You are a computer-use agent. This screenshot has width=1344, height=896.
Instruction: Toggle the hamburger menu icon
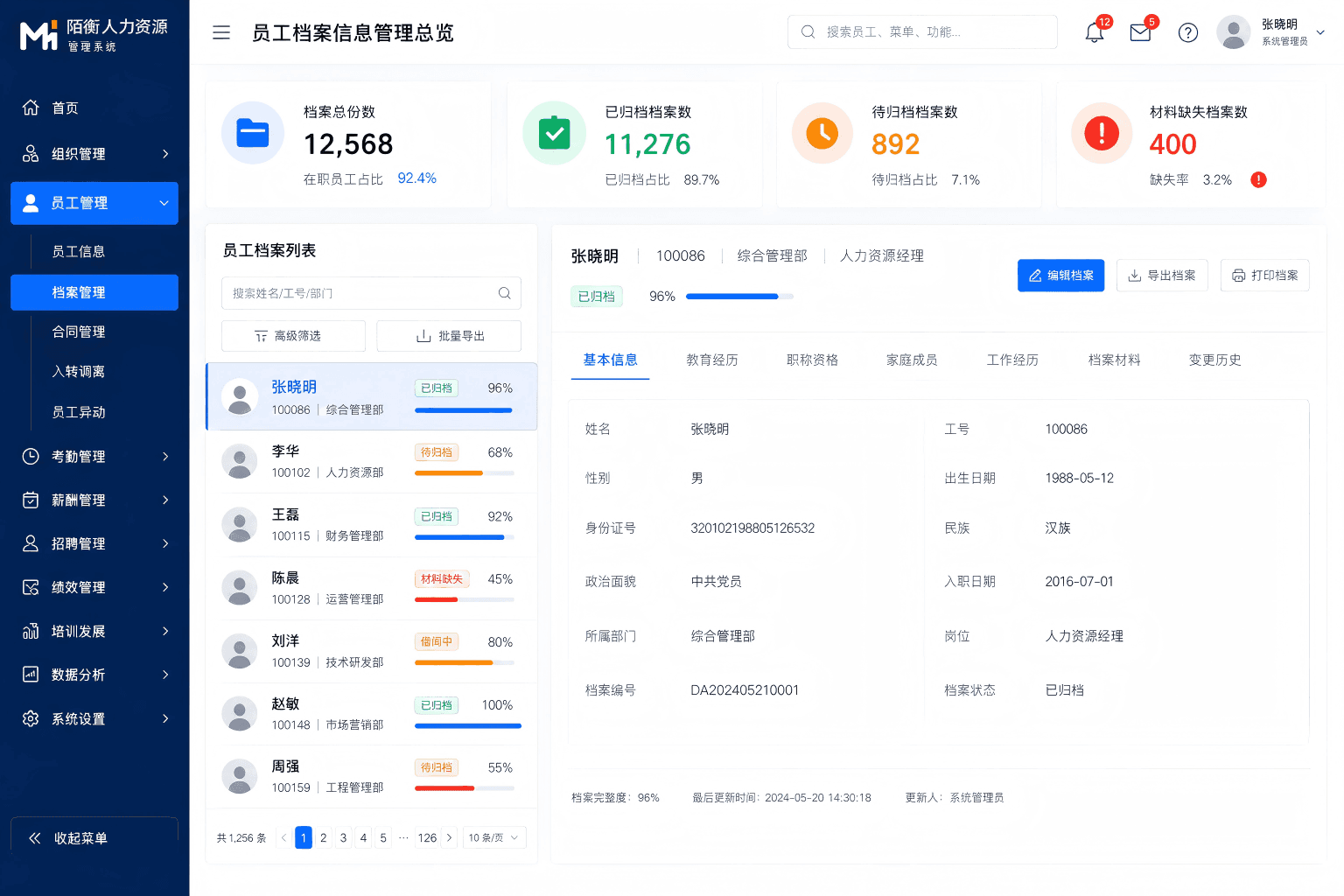(x=221, y=32)
